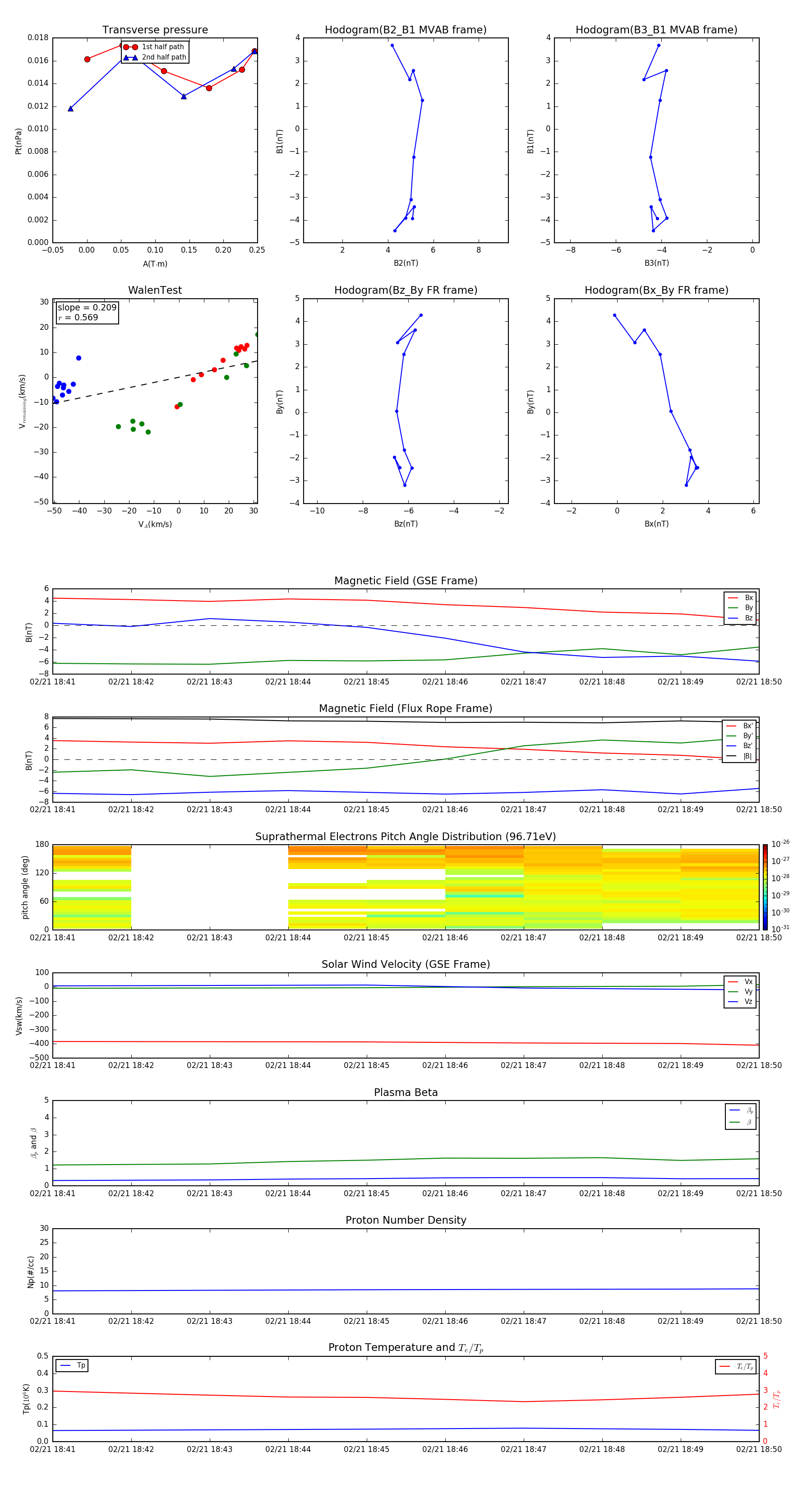Click the "02/21 18:50" tick under Proton Temperature plot
The image size is (812, 1489).
pyautogui.click(x=759, y=1449)
